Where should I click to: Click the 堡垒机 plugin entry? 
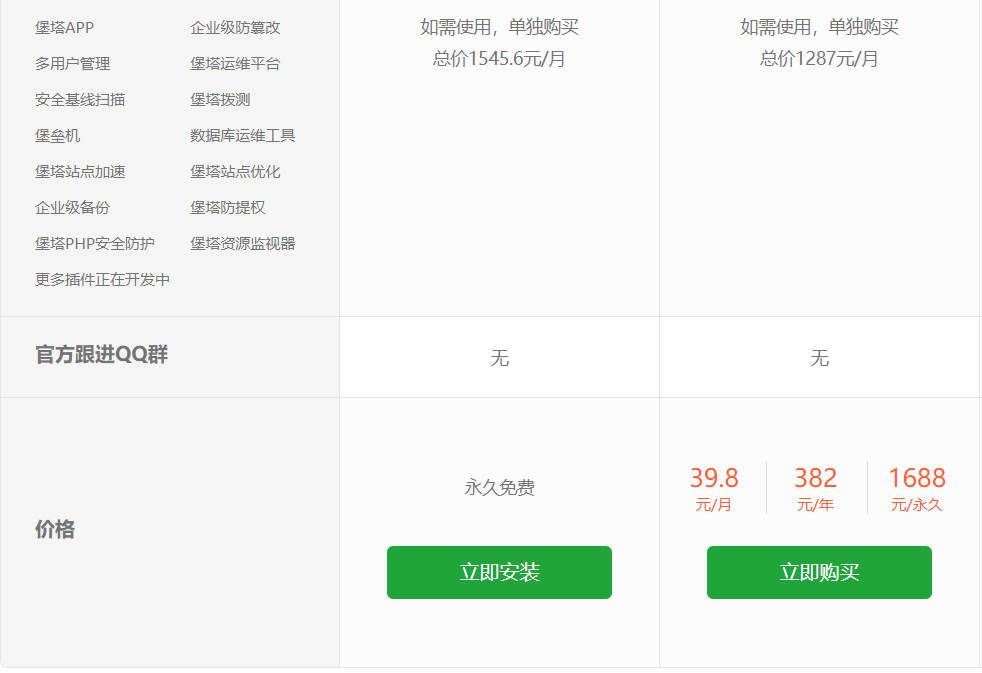tap(57, 136)
